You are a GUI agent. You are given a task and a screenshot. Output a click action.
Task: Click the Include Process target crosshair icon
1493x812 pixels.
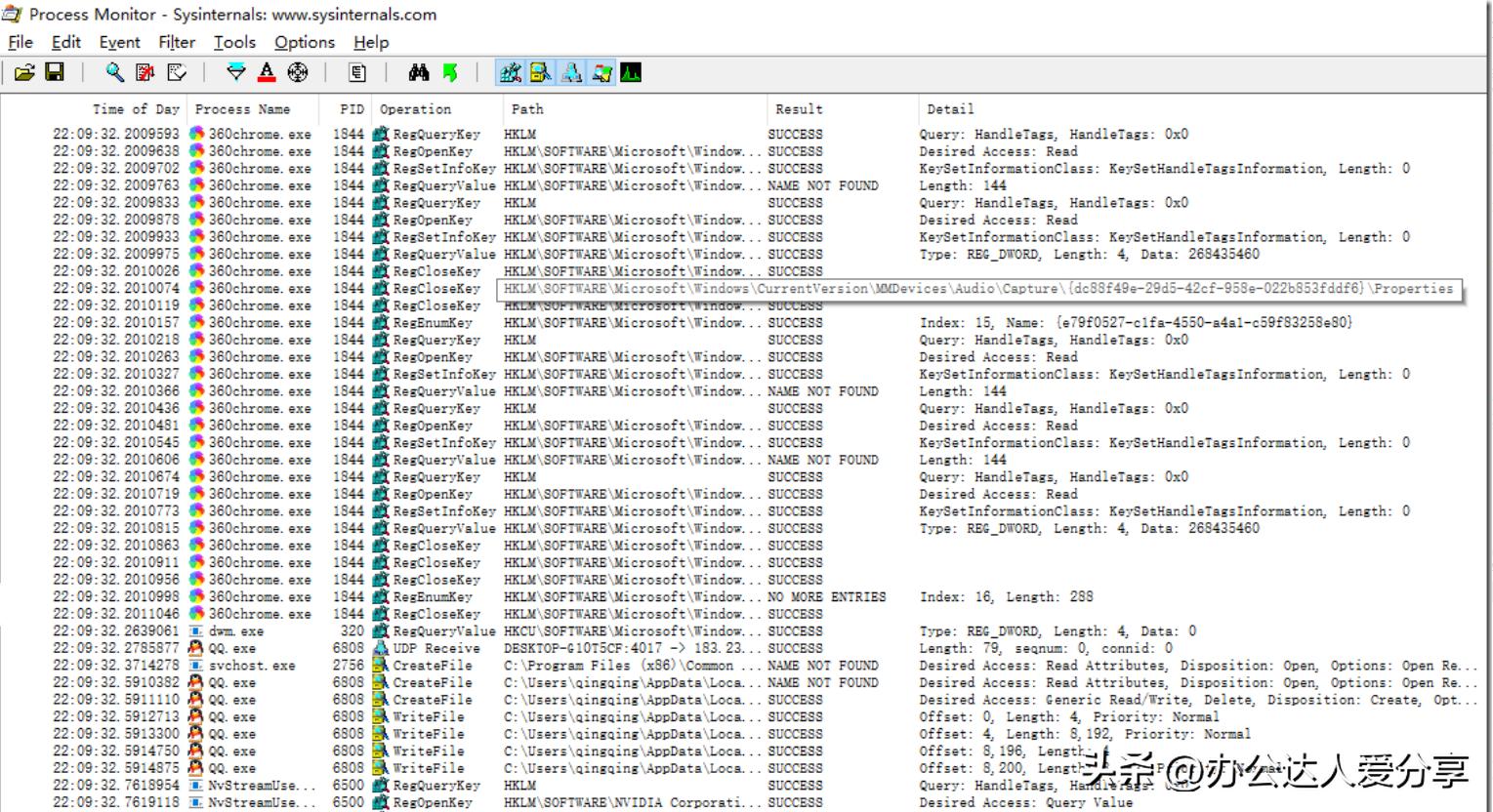click(x=298, y=73)
